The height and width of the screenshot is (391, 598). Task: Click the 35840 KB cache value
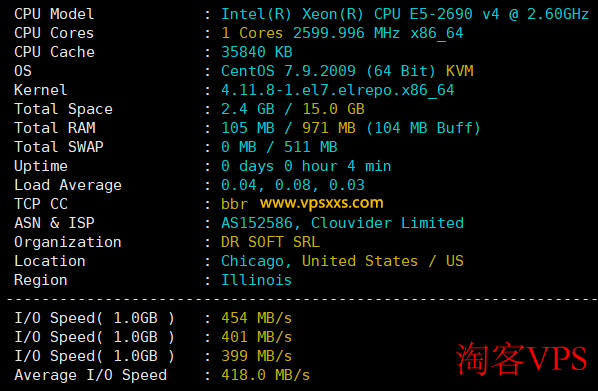[x=257, y=52]
